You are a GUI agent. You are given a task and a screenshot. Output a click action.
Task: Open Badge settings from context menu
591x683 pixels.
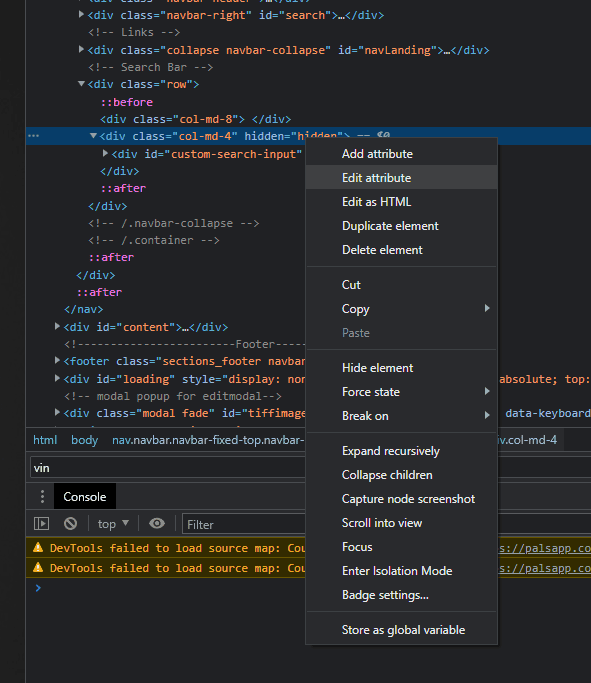click(401, 595)
